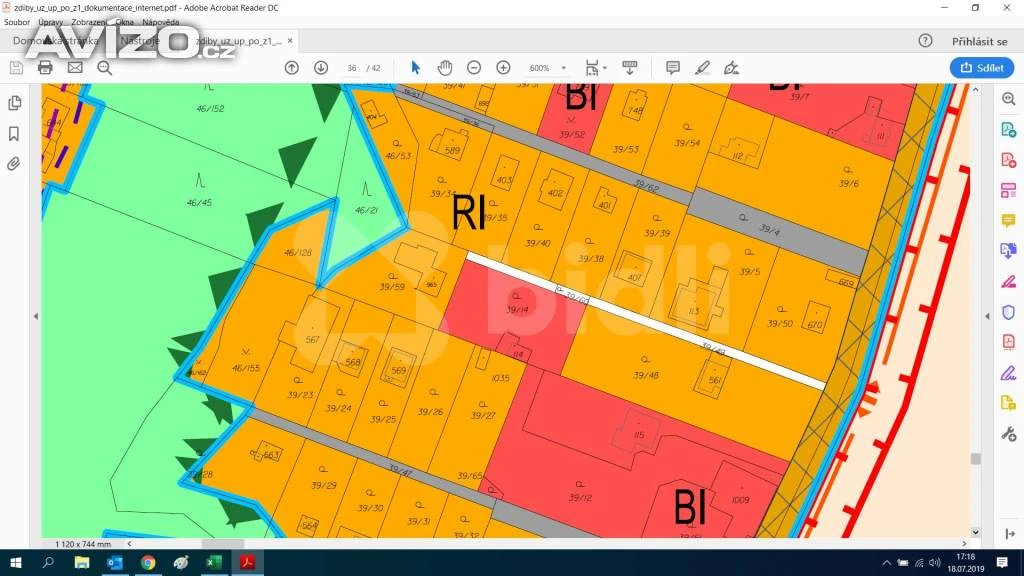Click the arrow Selection tool
Viewport: 1024px width, 576px height.
click(416, 67)
